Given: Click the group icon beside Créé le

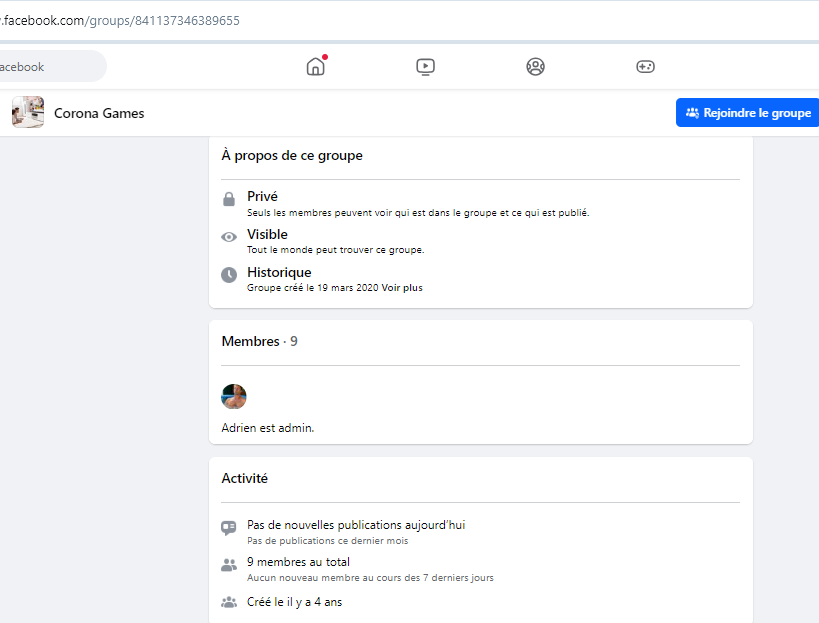Looking at the screenshot, I should pos(229,602).
